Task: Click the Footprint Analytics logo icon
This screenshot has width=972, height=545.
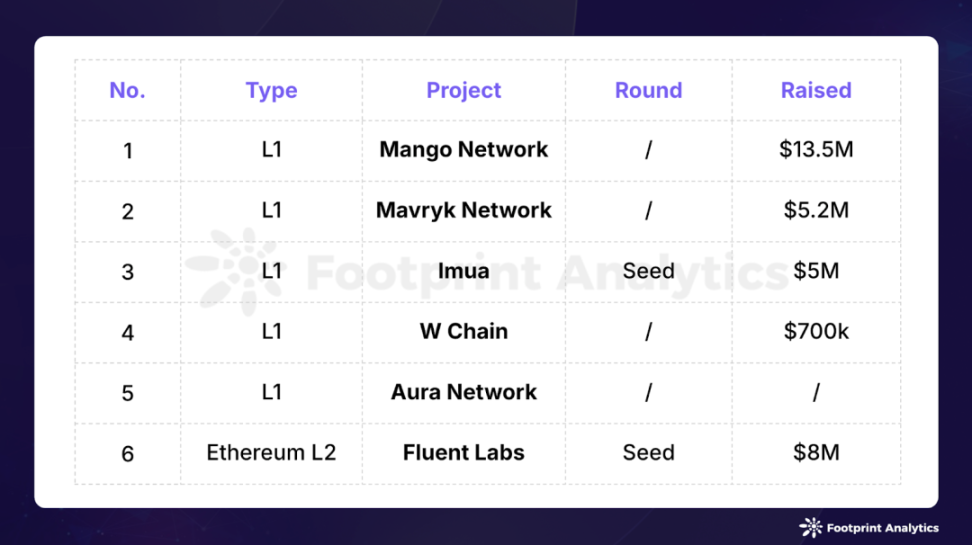Action: pos(811,528)
